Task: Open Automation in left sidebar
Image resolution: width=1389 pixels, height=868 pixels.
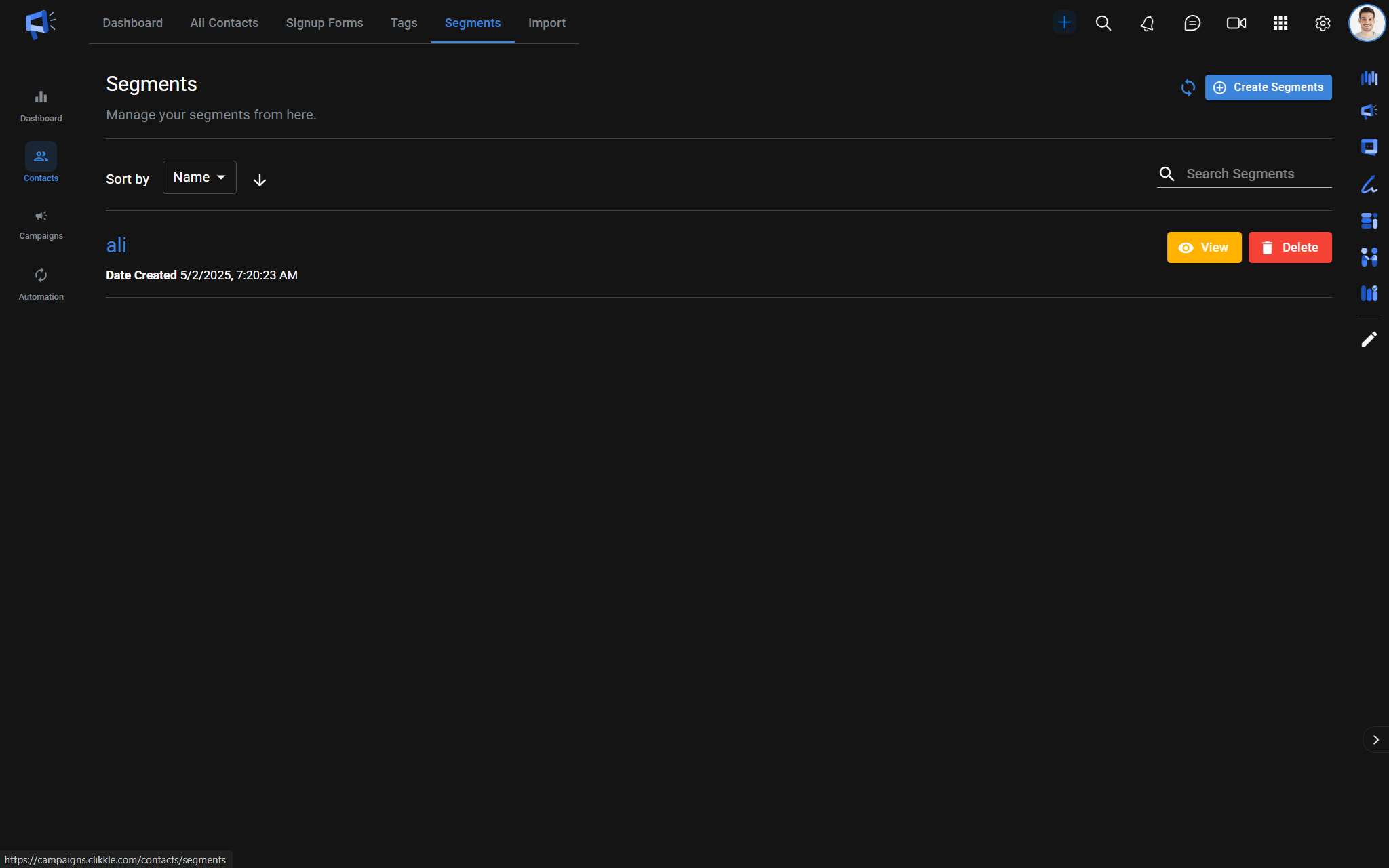Action: click(x=41, y=283)
